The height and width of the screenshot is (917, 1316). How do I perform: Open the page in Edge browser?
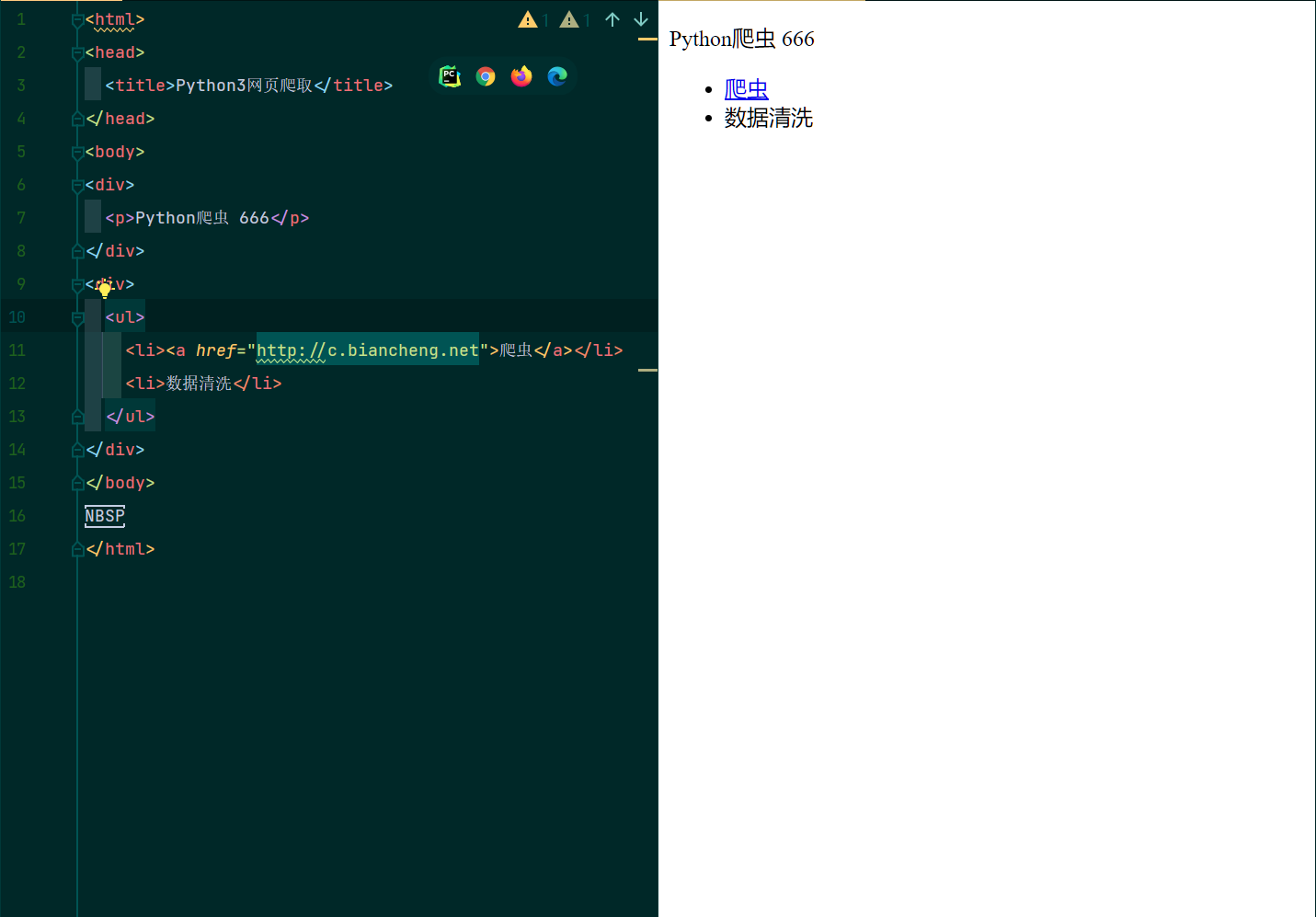[557, 76]
